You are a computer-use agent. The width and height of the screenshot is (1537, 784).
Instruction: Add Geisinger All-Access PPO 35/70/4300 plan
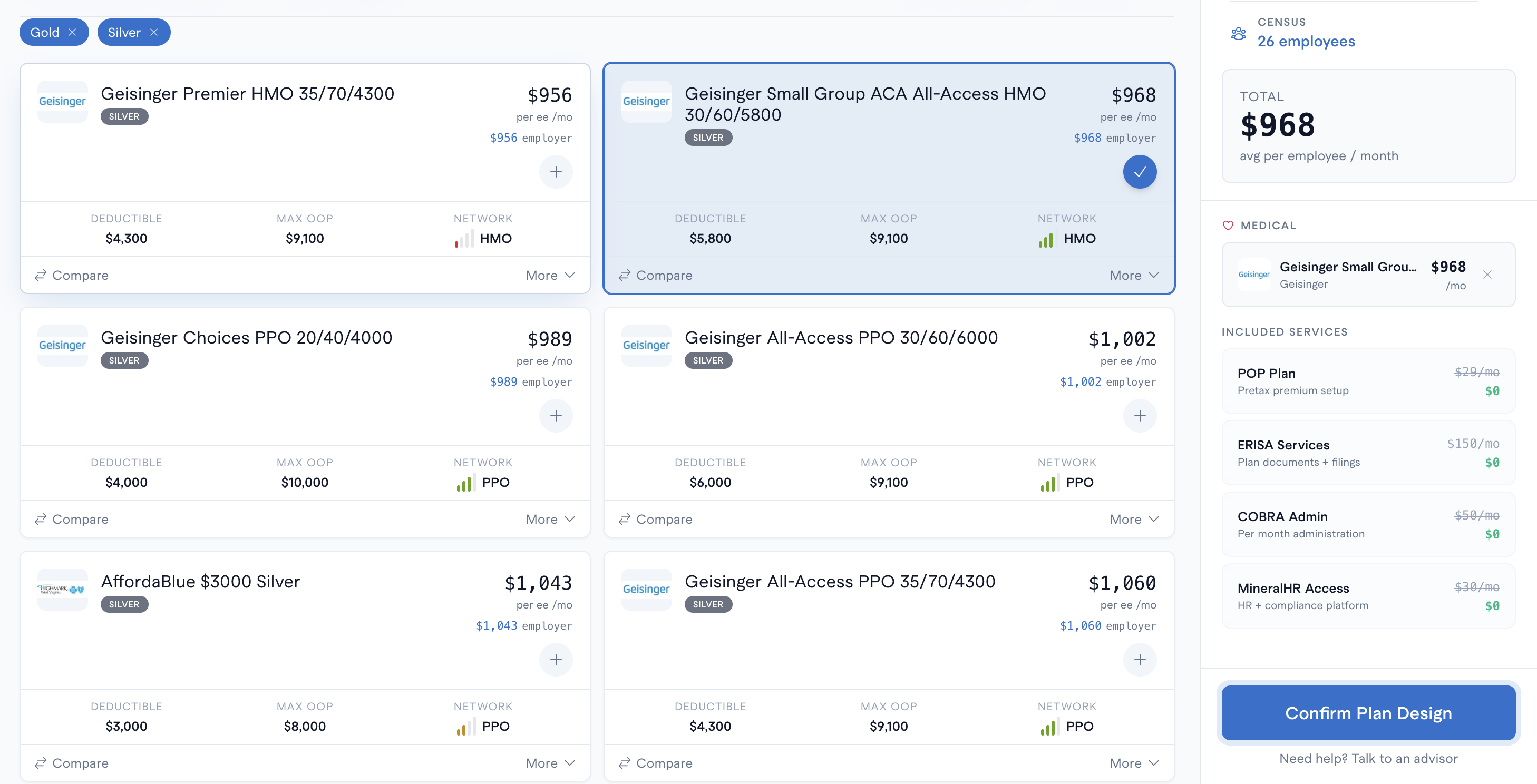[x=1139, y=660]
